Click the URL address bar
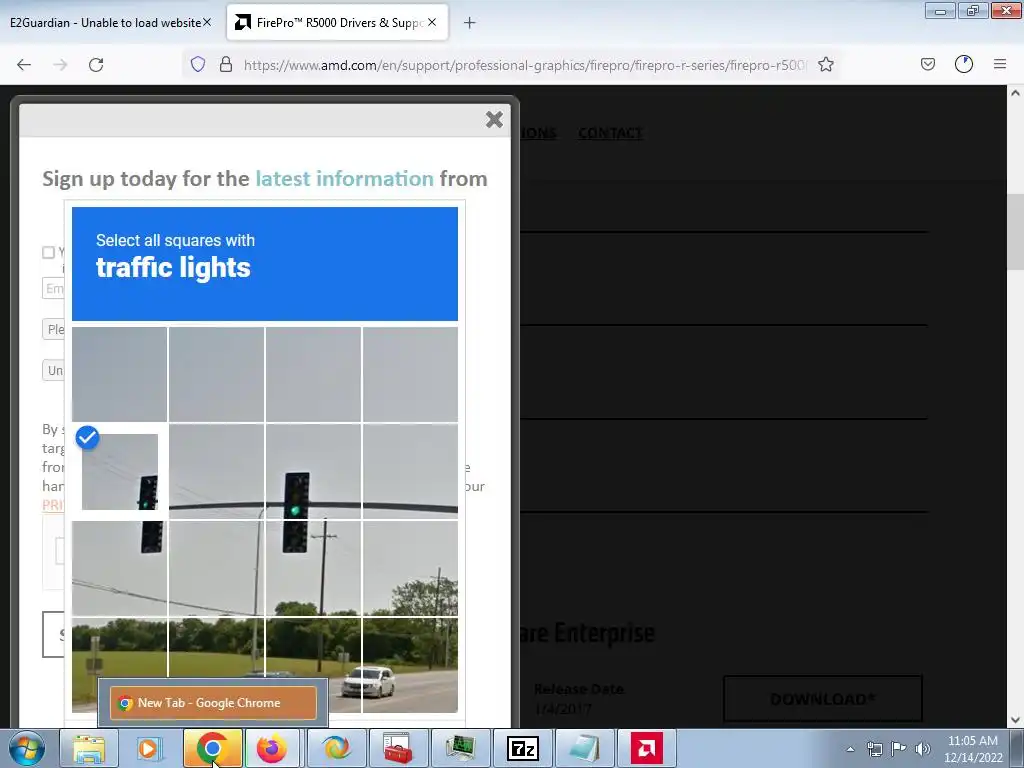This screenshot has height=768, width=1024. pyautogui.click(x=525, y=65)
